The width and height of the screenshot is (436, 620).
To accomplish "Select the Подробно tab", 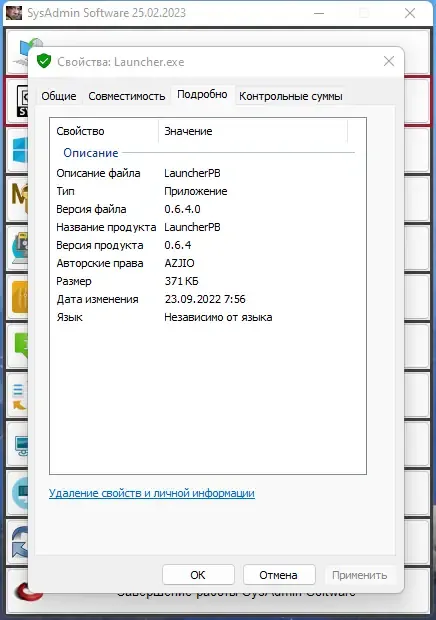I will click(202, 95).
